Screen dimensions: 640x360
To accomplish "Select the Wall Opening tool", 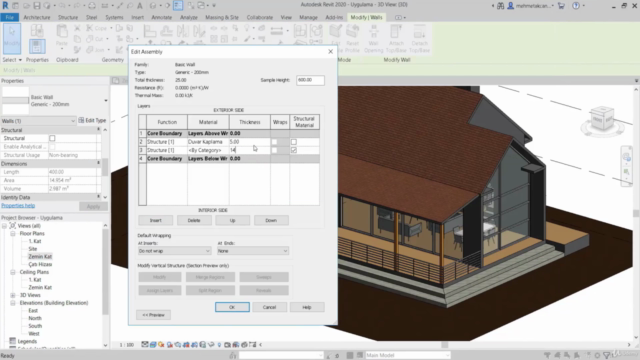I will point(373,38).
